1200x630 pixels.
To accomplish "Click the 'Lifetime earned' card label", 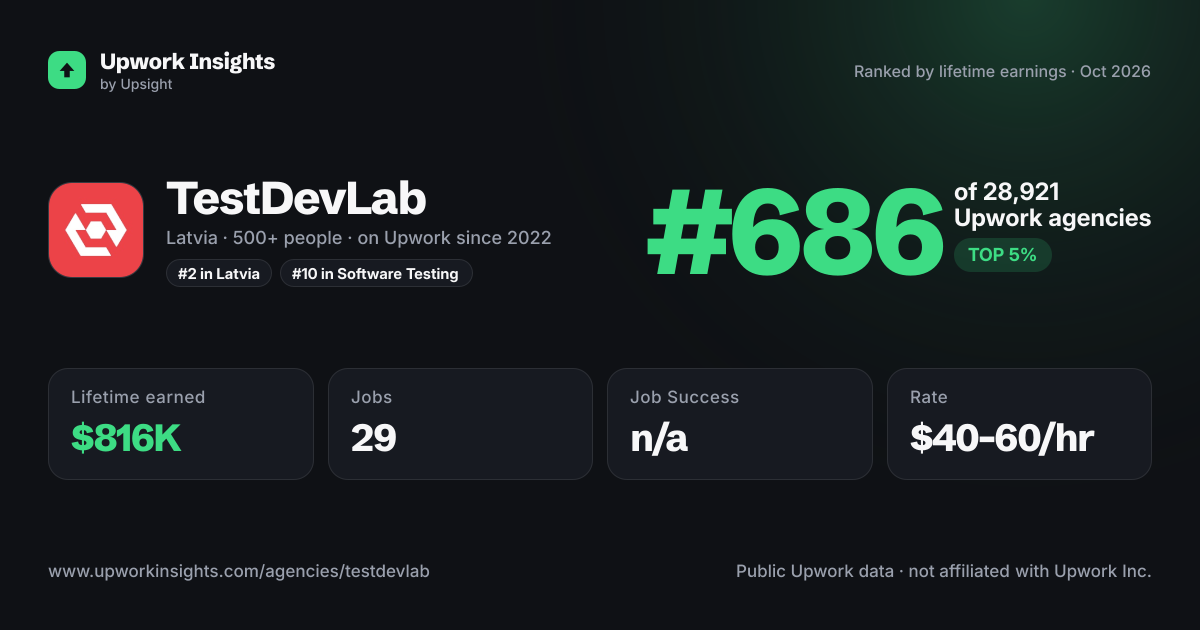I will [x=138, y=397].
